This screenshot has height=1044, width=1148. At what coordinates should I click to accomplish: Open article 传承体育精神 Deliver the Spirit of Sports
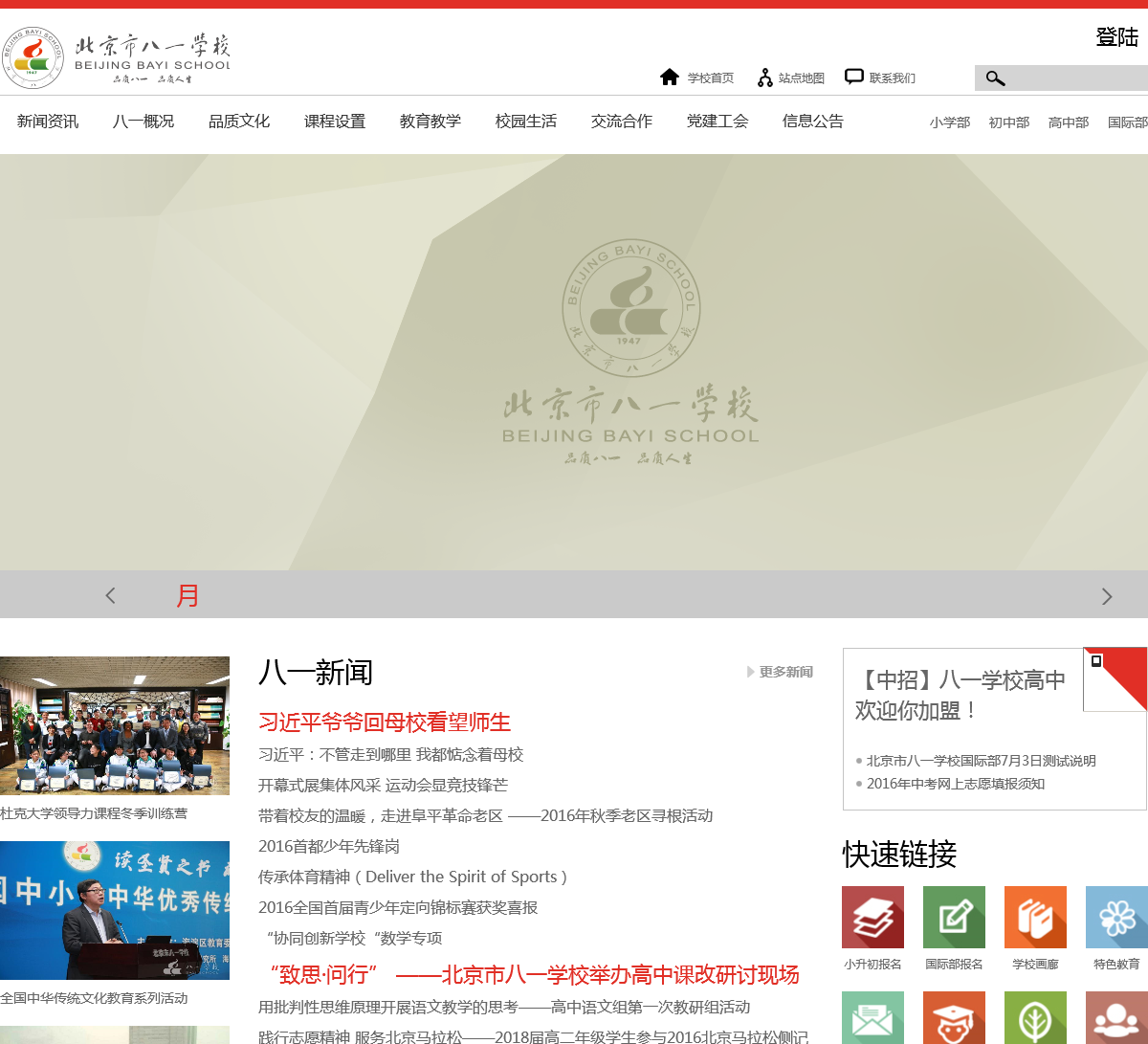[x=413, y=877]
